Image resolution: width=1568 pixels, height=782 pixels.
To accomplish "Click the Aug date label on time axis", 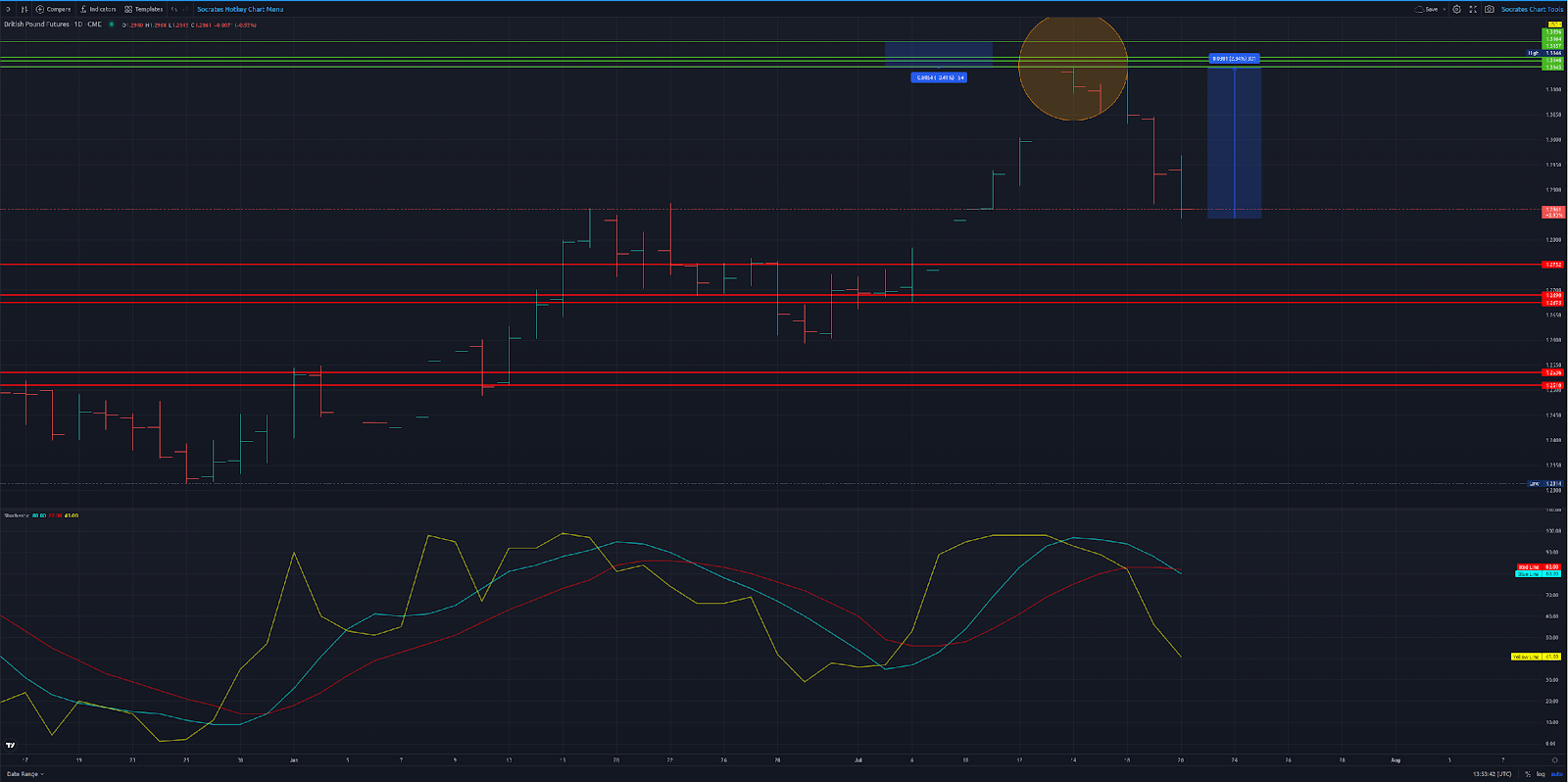I will click(x=1396, y=759).
